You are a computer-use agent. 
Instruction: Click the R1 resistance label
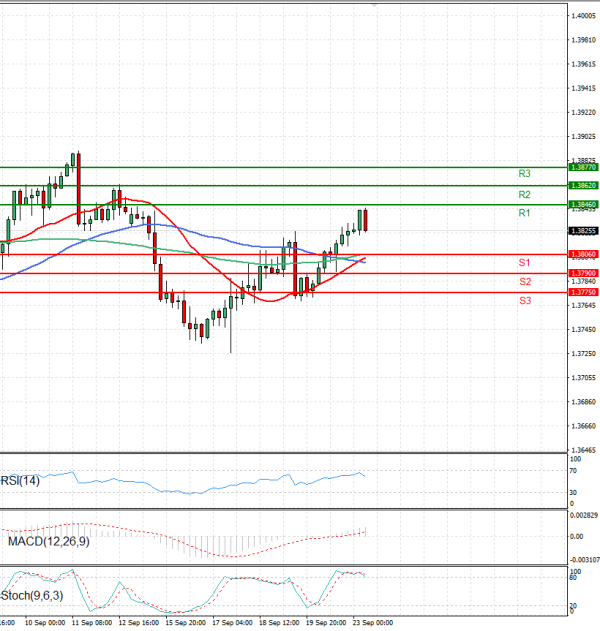524,213
